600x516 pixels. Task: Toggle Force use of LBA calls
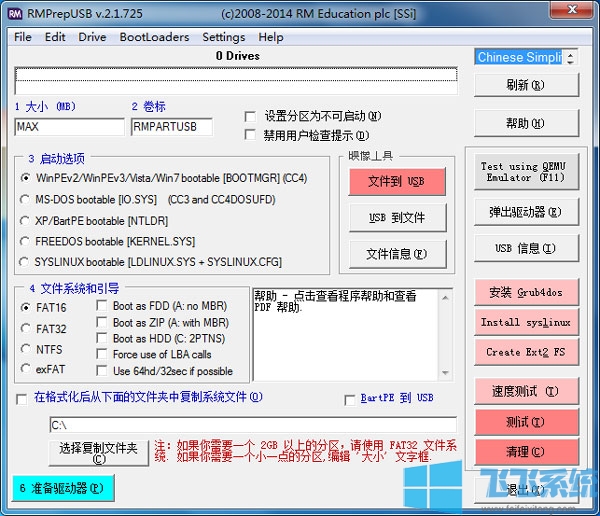point(102,355)
